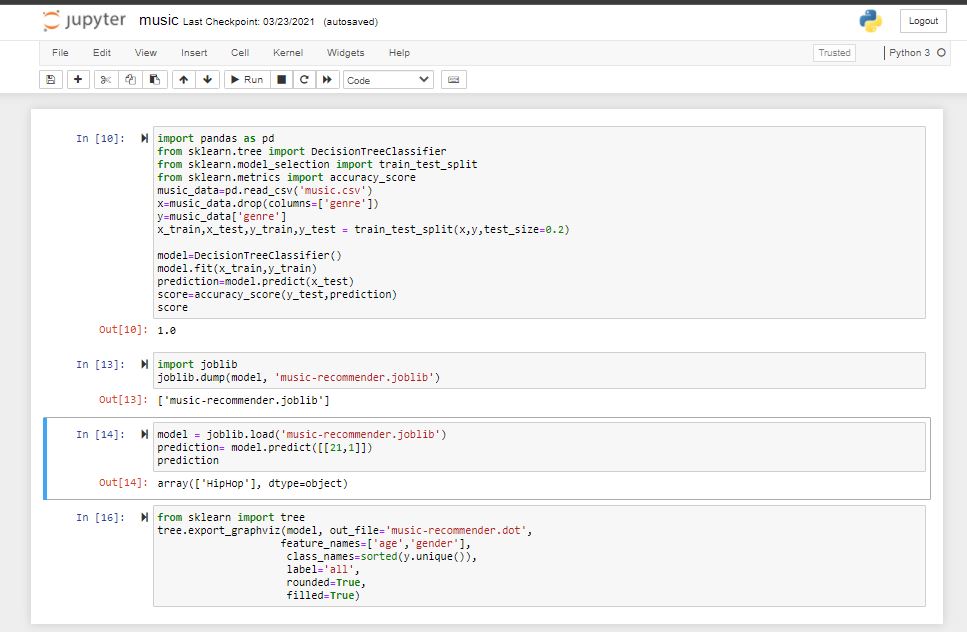Open the Help menu

399,53
